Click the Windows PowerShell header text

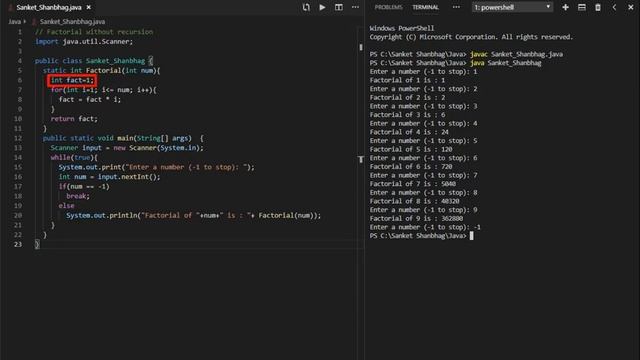(x=402, y=28)
